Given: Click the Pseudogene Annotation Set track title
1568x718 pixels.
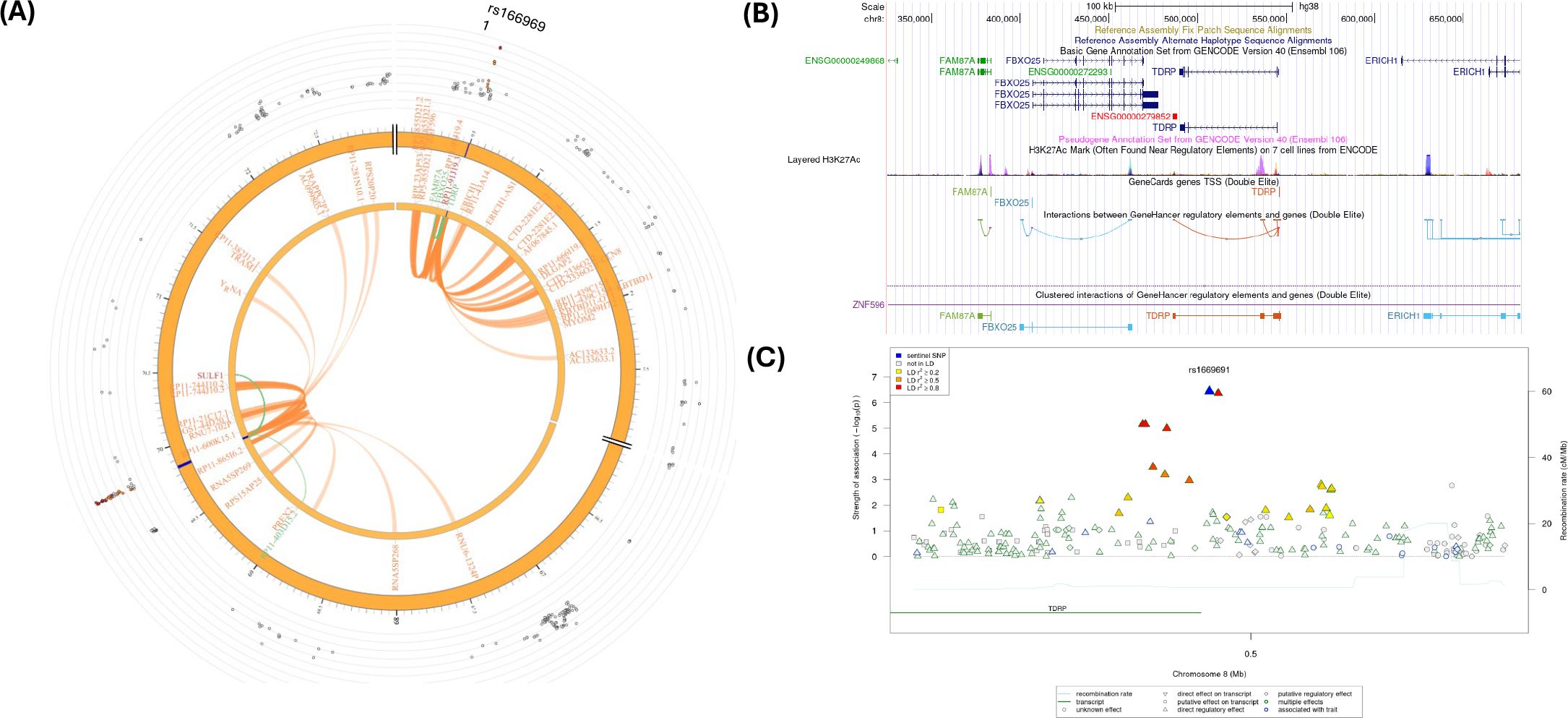Looking at the screenshot, I should (x=1203, y=139).
